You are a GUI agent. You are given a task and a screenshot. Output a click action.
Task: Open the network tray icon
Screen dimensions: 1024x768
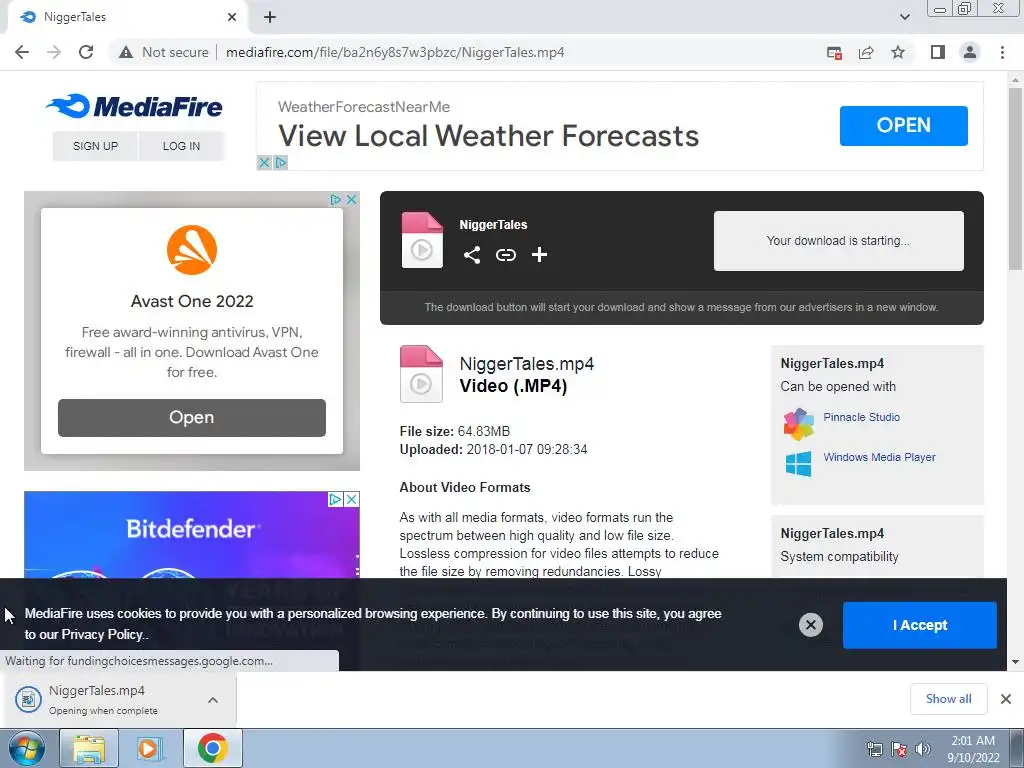click(x=875, y=749)
